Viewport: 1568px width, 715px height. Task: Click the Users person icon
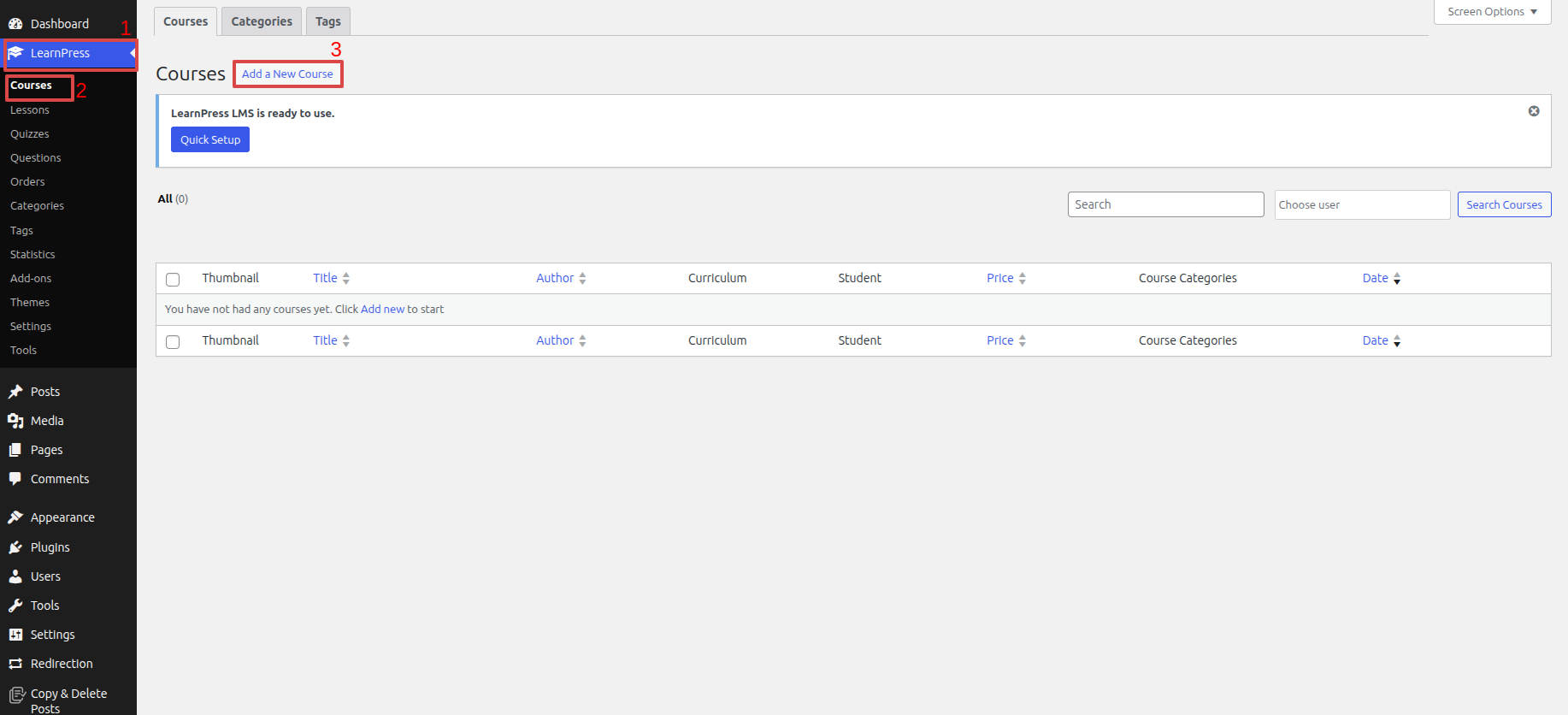click(x=15, y=576)
